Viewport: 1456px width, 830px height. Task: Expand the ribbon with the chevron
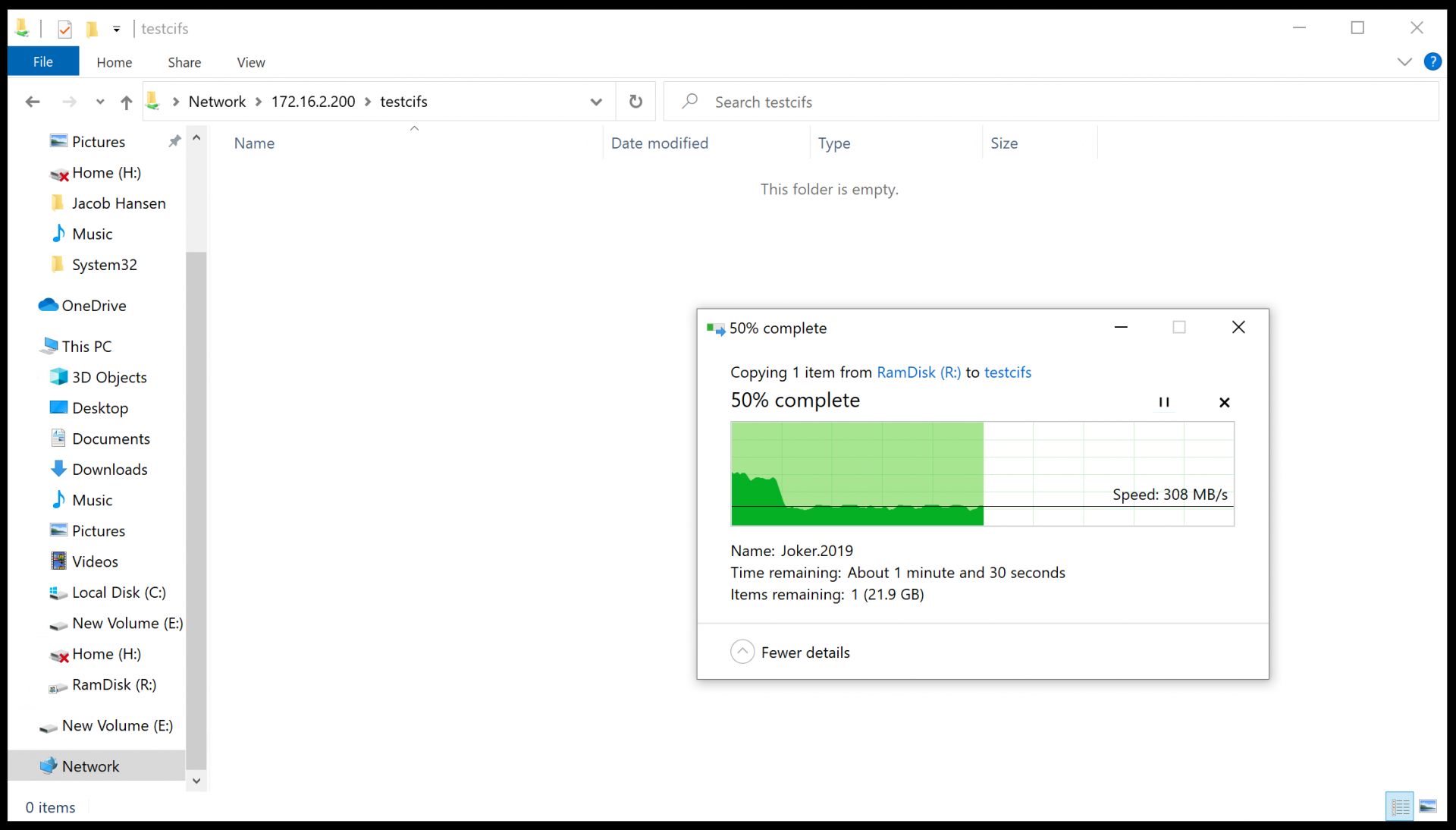click(1404, 62)
